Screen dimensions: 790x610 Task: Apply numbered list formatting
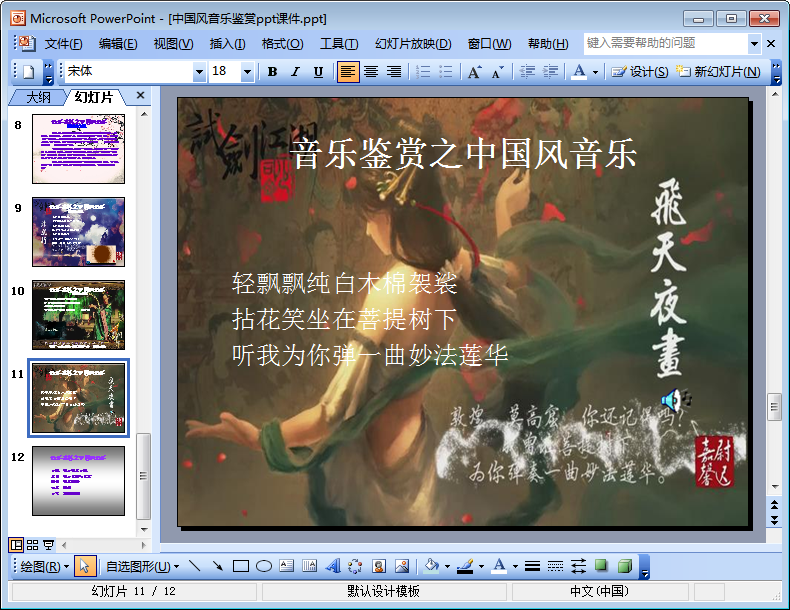coord(423,72)
